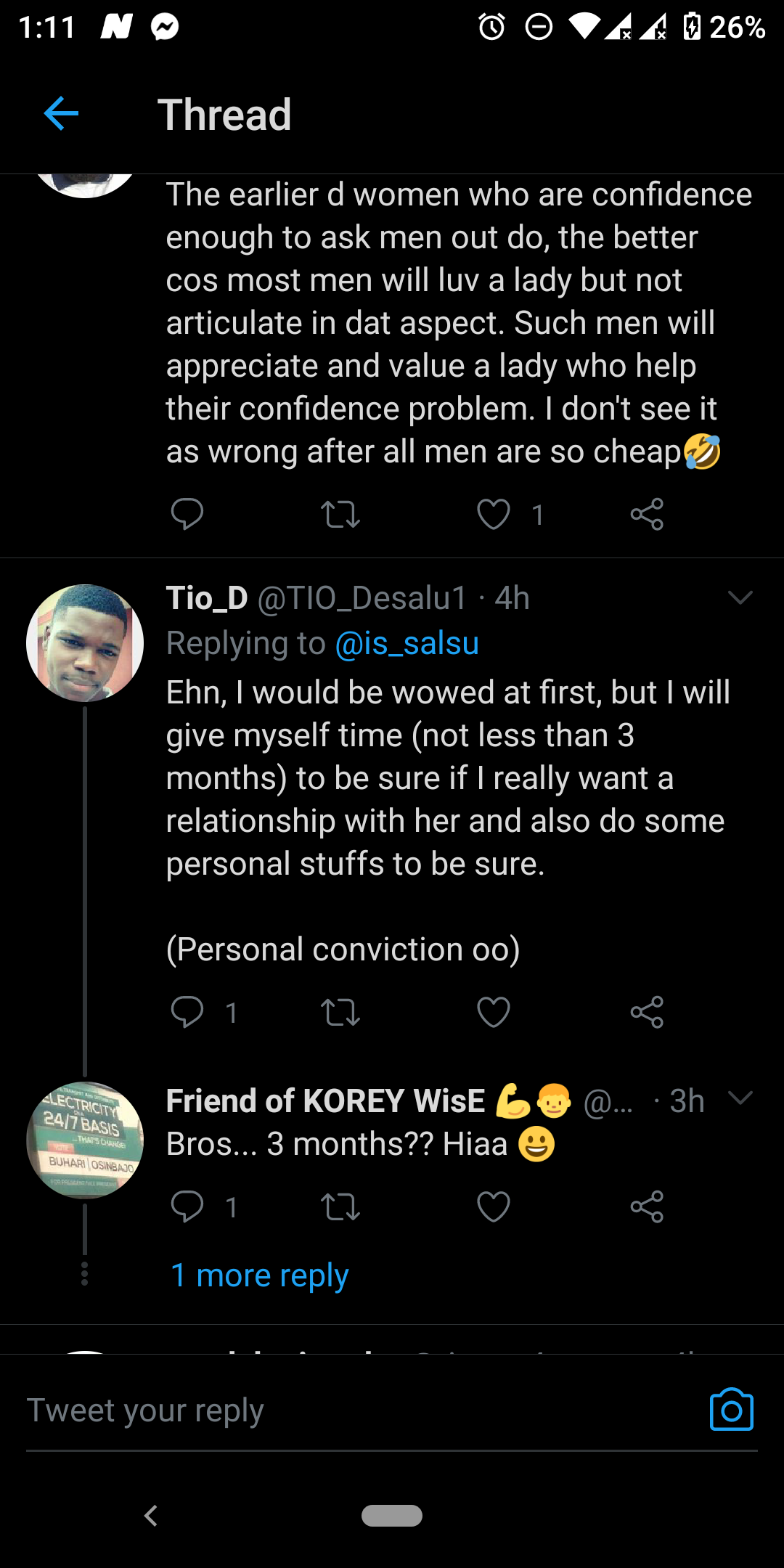Like Tio_D's tweet
This screenshot has width=784, height=1568.
pyautogui.click(x=494, y=1012)
